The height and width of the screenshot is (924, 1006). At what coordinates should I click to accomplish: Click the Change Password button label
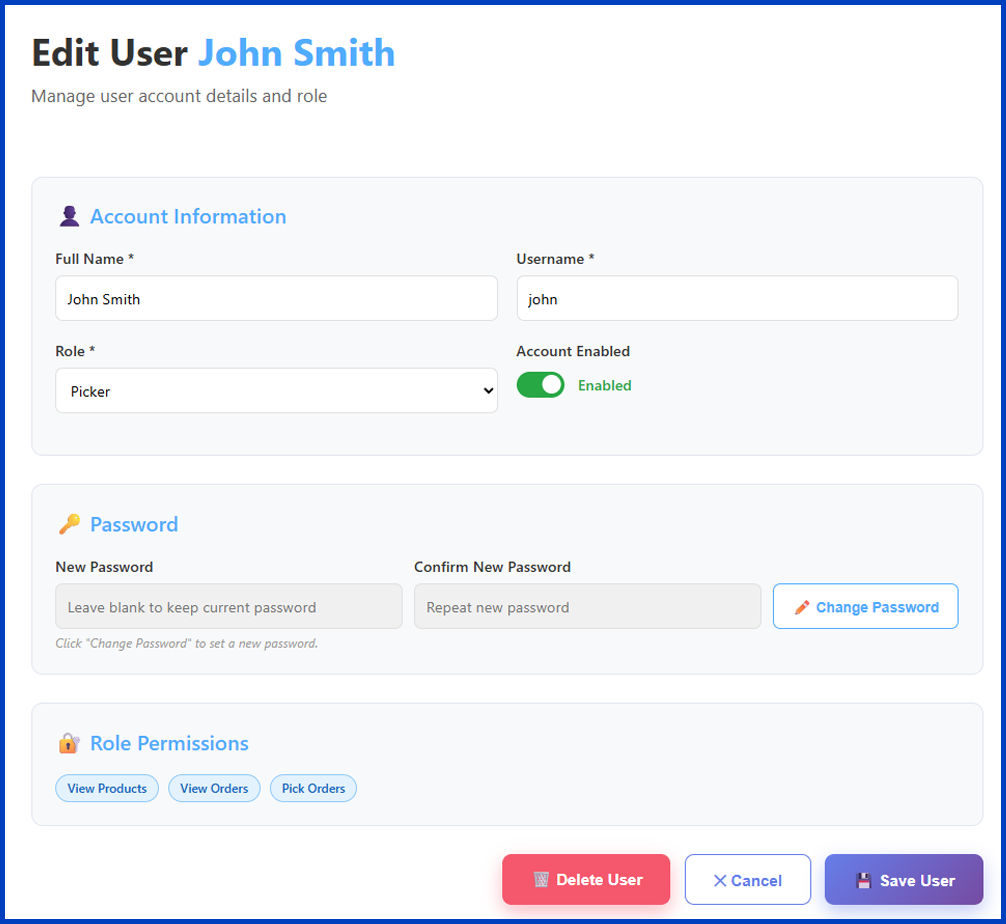coord(877,607)
